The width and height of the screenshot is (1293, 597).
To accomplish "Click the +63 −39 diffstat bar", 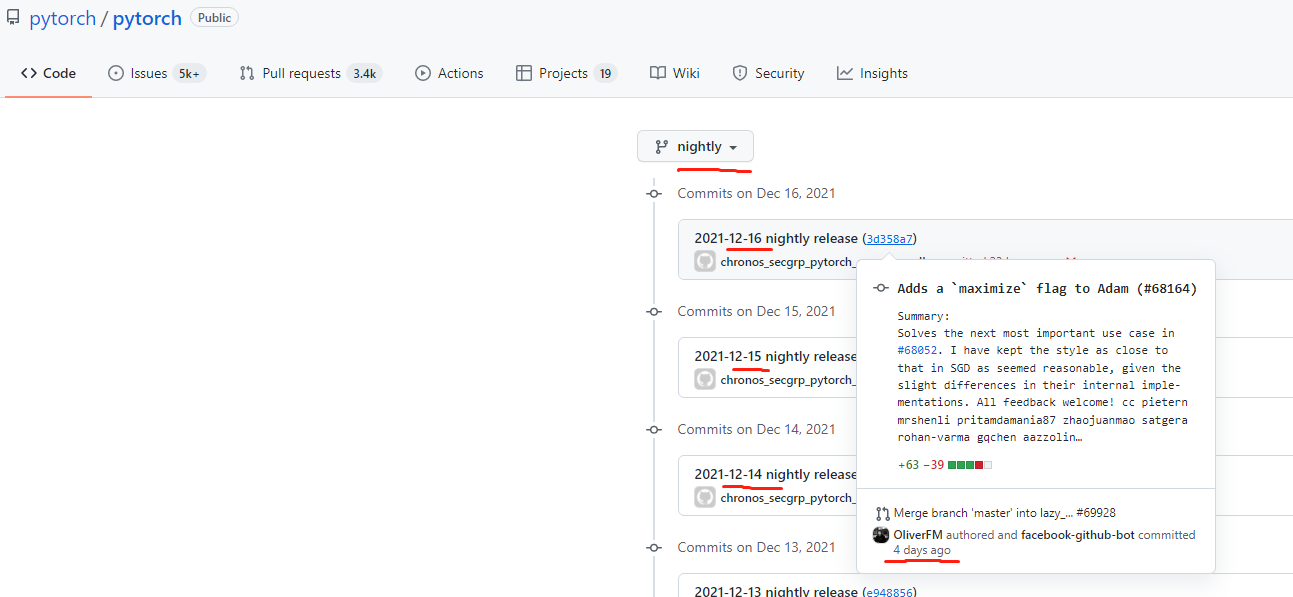I will click(945, 465).
